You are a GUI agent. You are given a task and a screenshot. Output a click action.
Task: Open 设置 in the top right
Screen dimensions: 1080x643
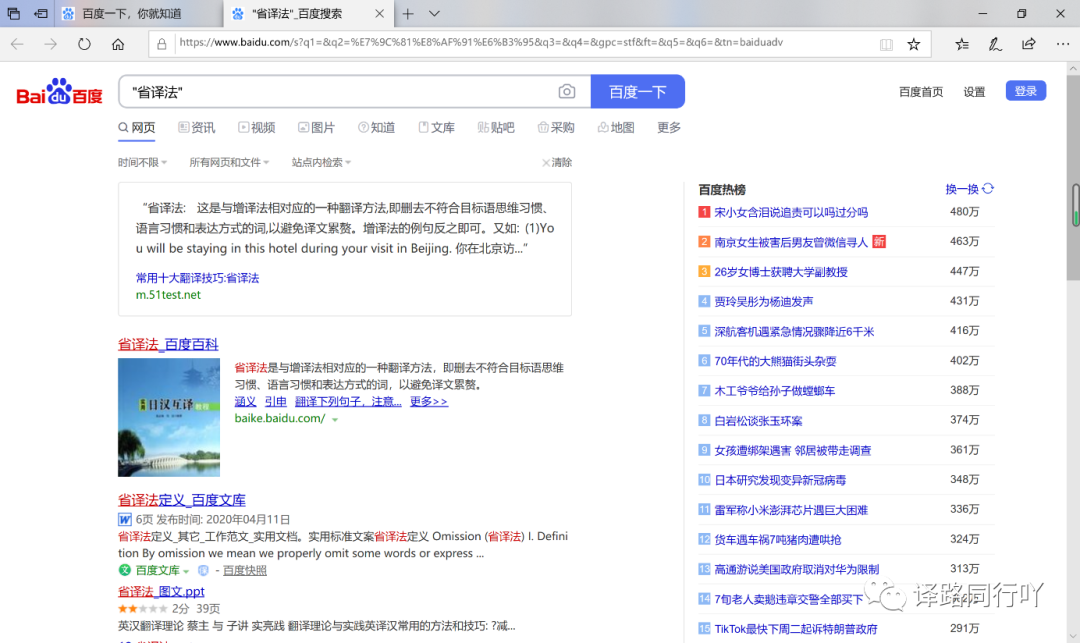coord(974,92)
